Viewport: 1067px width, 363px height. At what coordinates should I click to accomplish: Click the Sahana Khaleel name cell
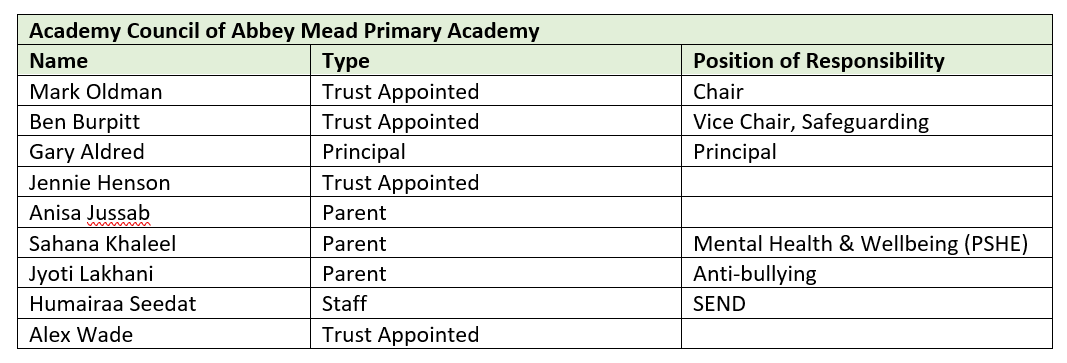164,243
